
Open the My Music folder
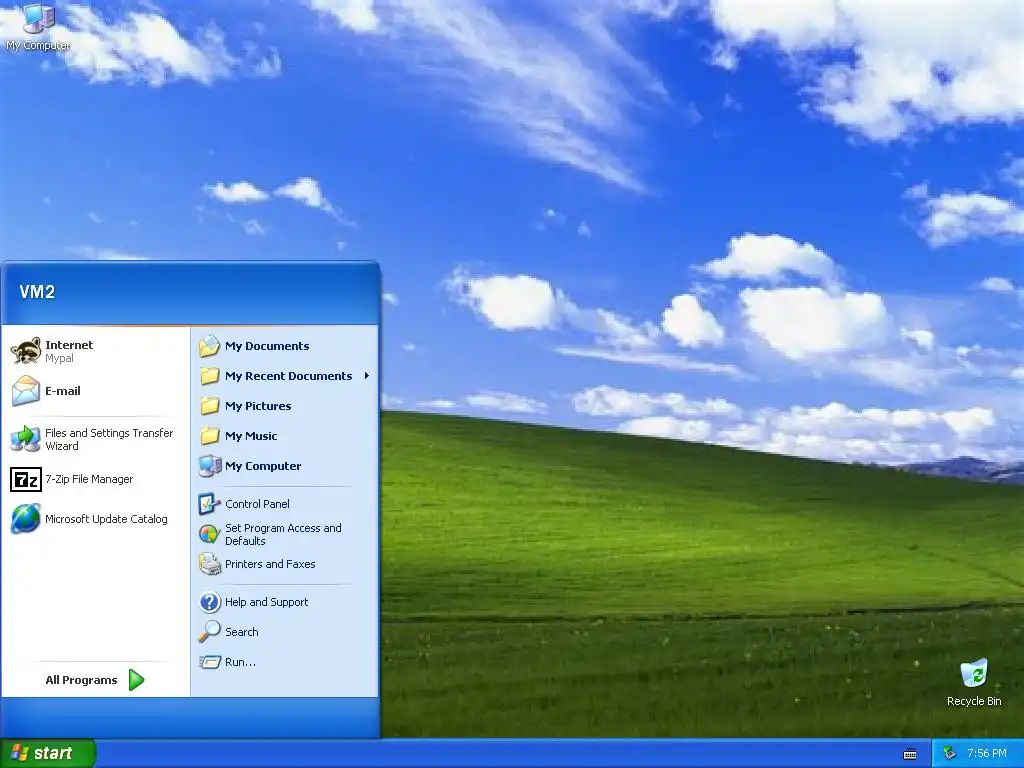click(x=285, y=436)
